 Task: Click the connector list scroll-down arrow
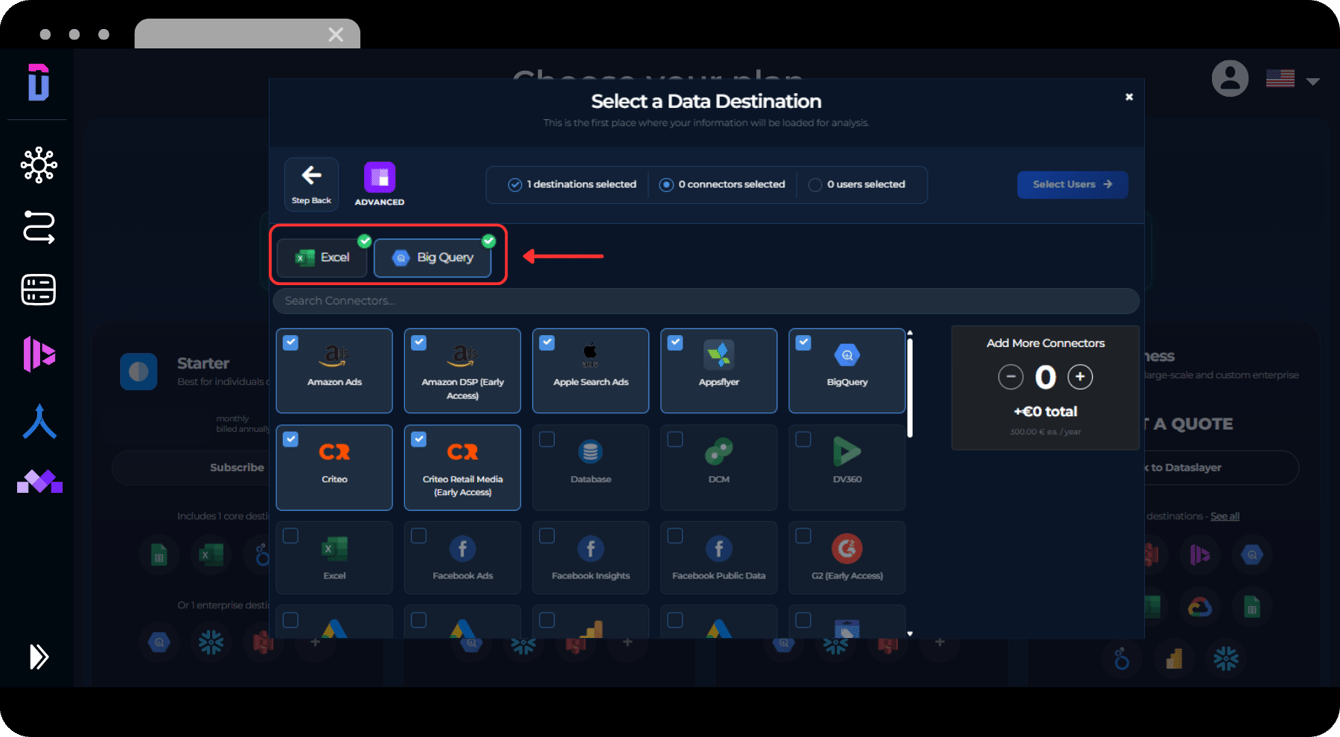(x=909, y=633)
